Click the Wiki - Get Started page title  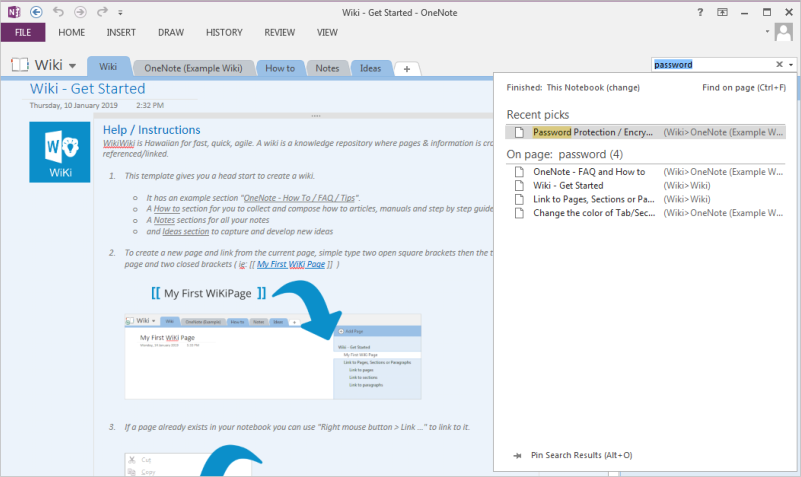pos(87,88)
